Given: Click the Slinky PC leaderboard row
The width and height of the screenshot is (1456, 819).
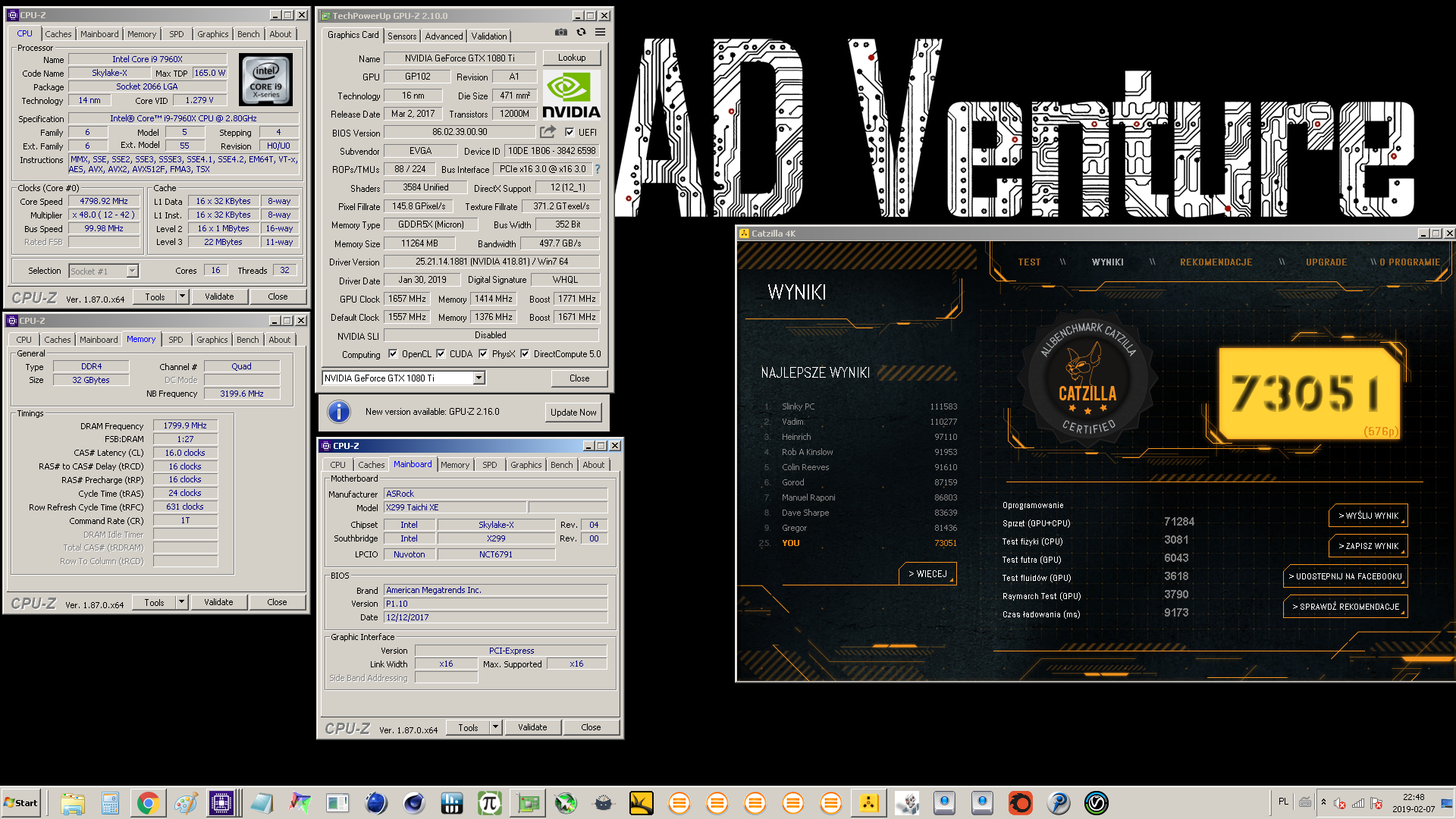Looking at the screenshot, I should [860, 406].
